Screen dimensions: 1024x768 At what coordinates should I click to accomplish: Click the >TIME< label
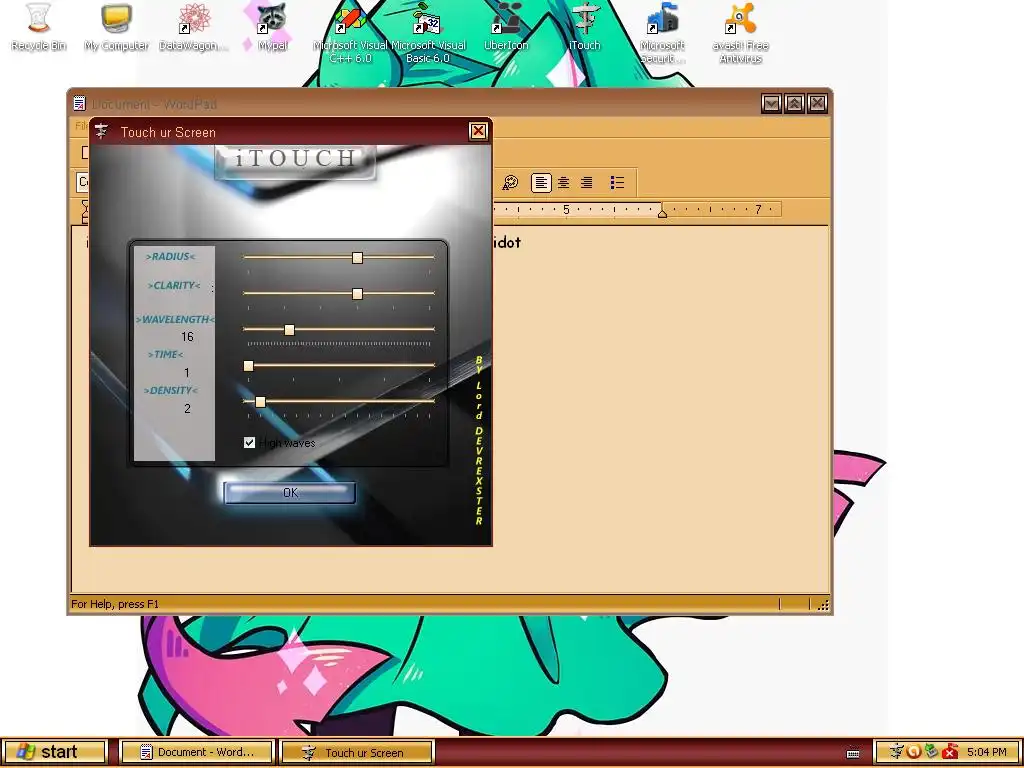(x=165, y=355)
